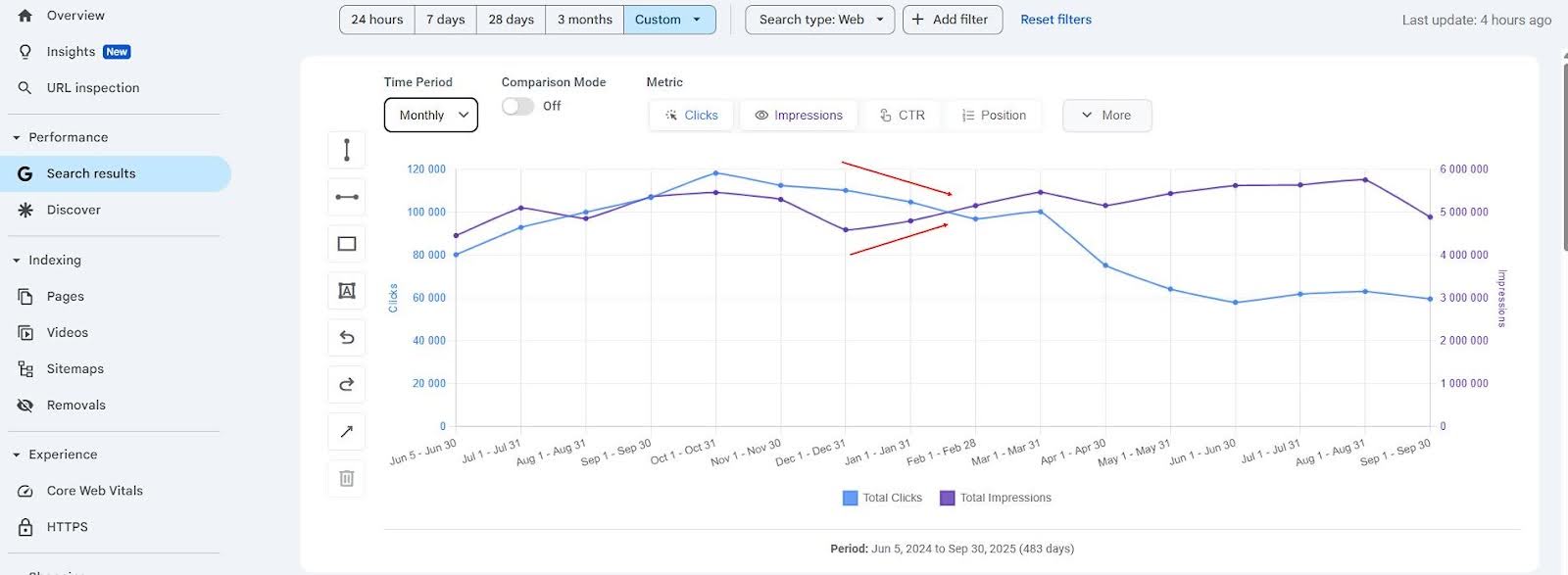Toggle the Impressions metric
The height and width of the screenshot is (575, 1568).
pos(799,116)
